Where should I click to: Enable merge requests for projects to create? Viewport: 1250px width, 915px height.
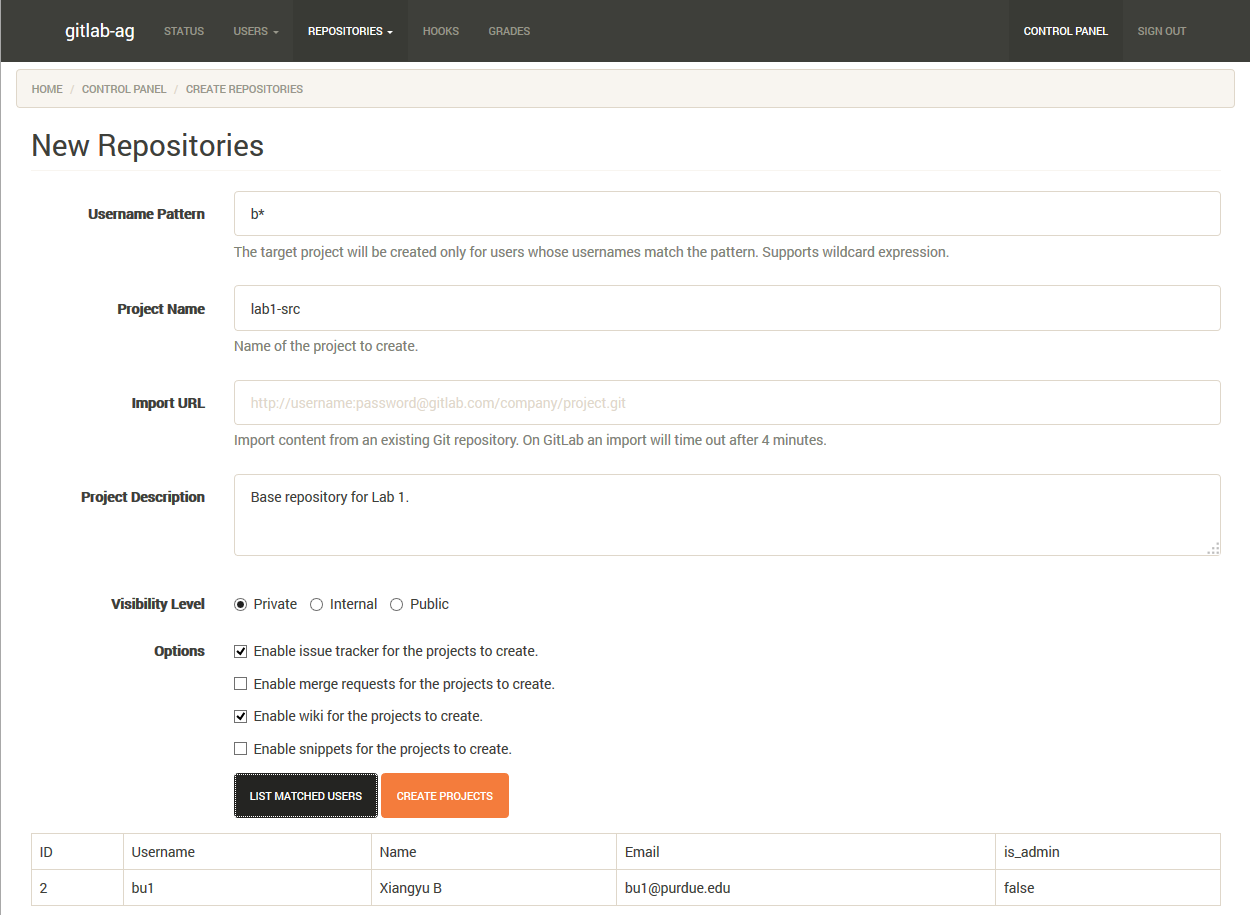coord(240,683)
